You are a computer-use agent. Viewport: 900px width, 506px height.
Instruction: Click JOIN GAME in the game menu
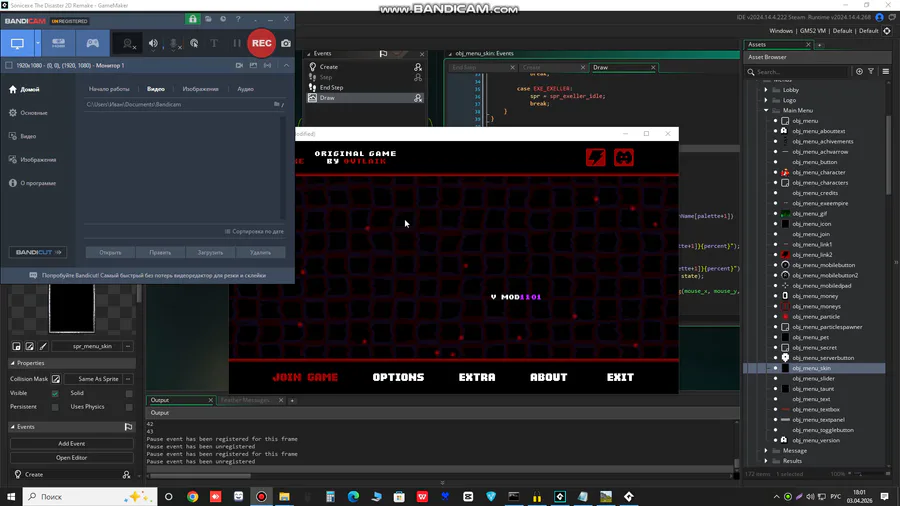click(x=305, y=377)
